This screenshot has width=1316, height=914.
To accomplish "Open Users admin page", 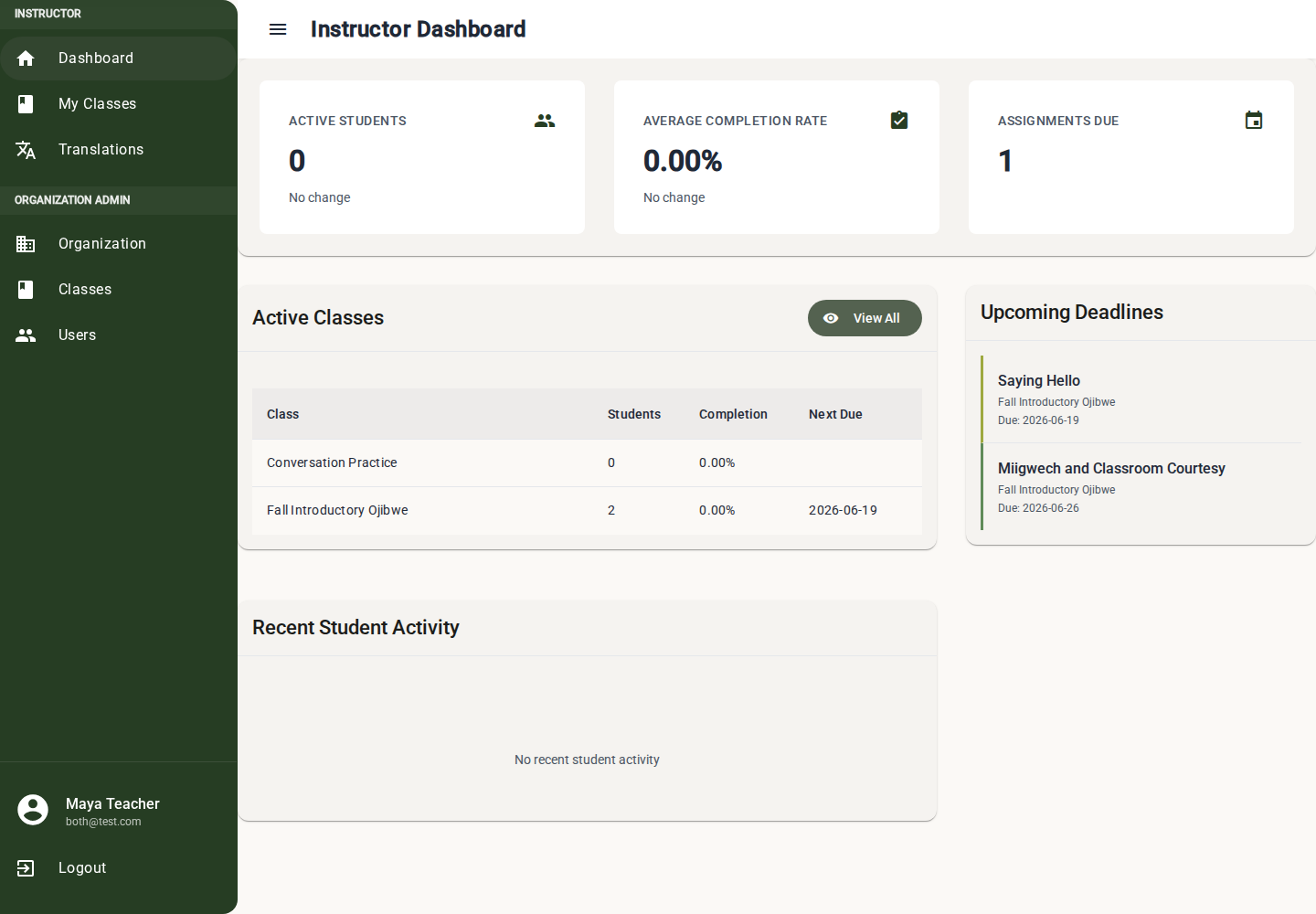I will coord(119,335).
